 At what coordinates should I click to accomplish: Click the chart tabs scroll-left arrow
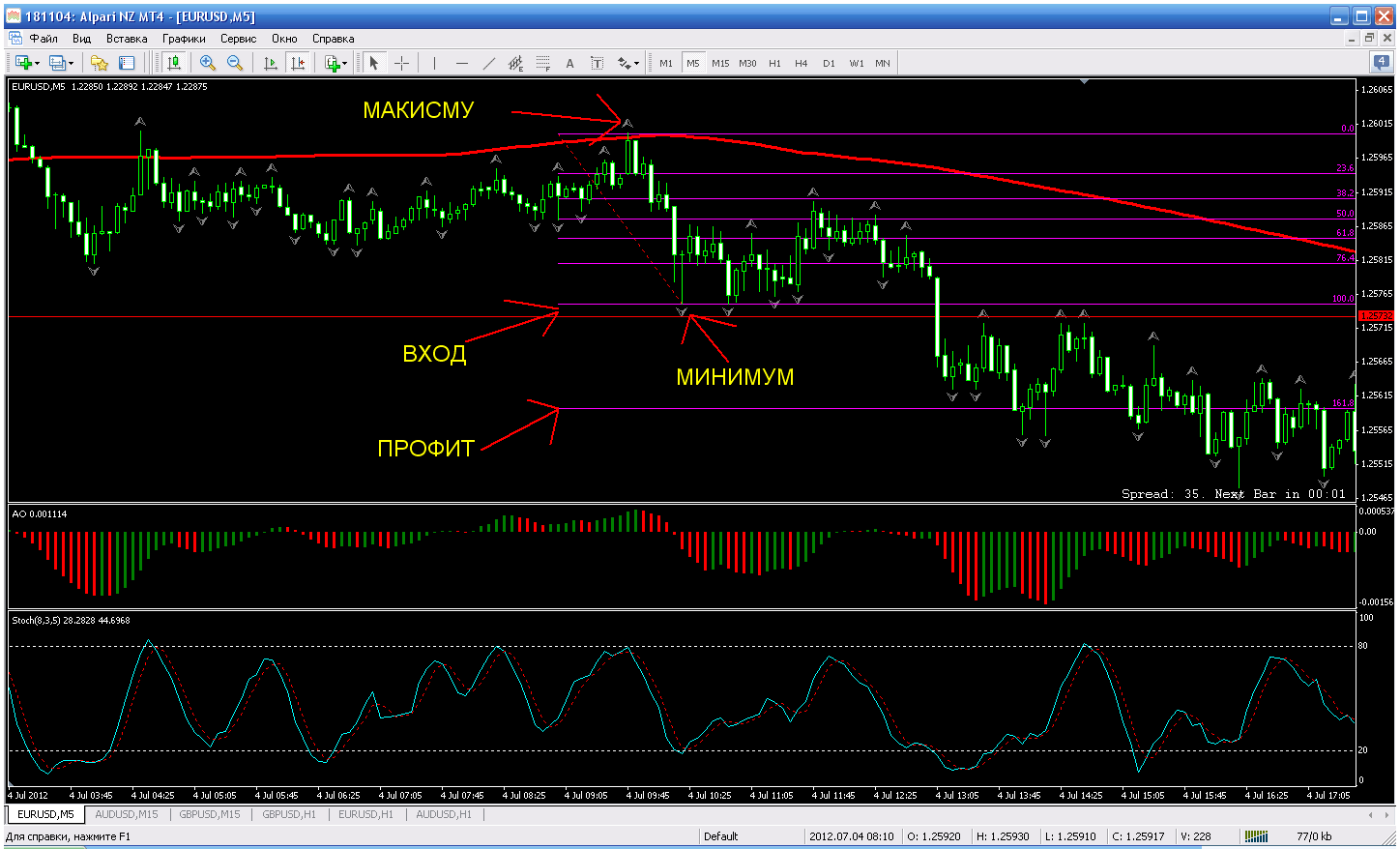[x=1372, y=815]
